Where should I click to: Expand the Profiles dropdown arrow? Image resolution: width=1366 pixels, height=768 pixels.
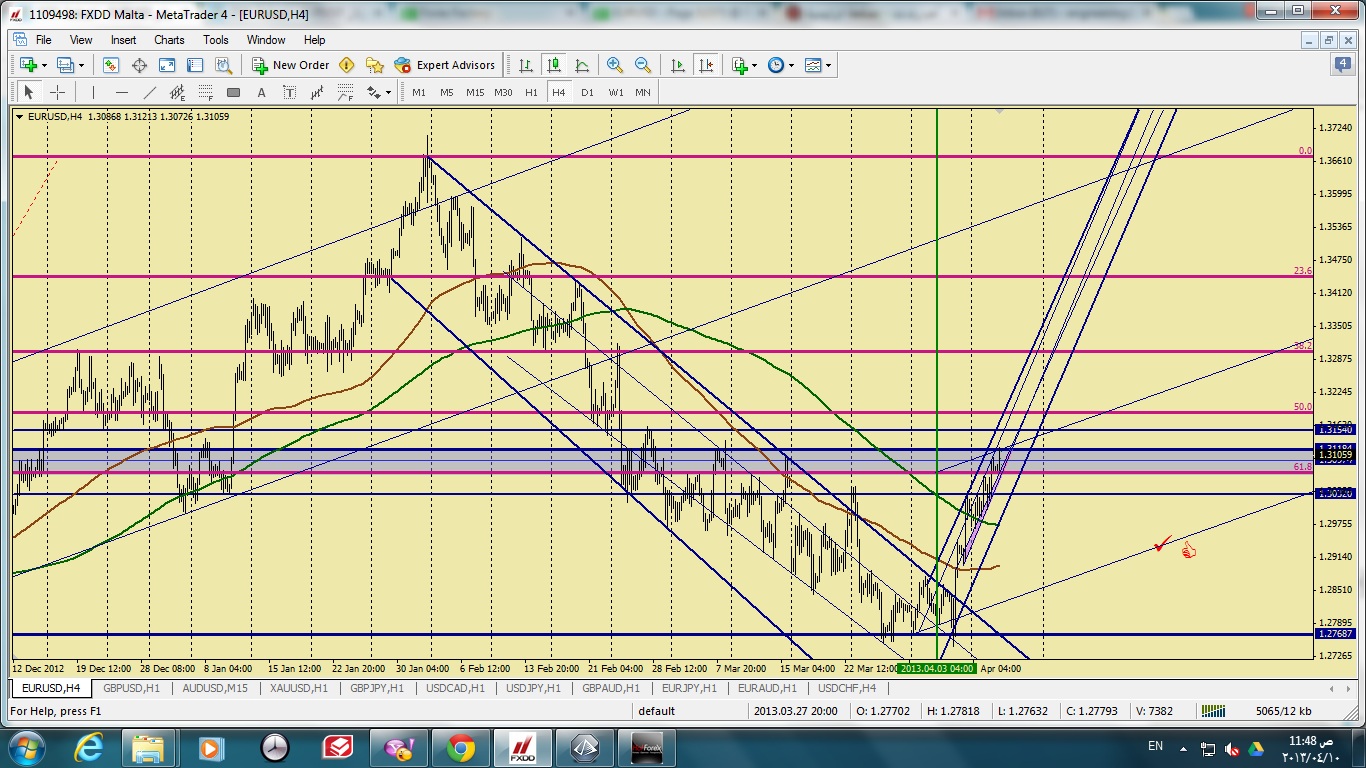click(x=81, y=66)
